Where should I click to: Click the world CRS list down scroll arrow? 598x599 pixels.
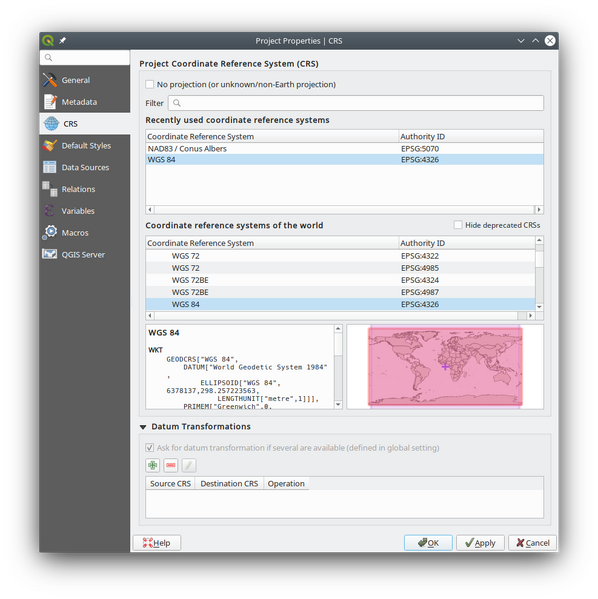click(x=539, y=307)
